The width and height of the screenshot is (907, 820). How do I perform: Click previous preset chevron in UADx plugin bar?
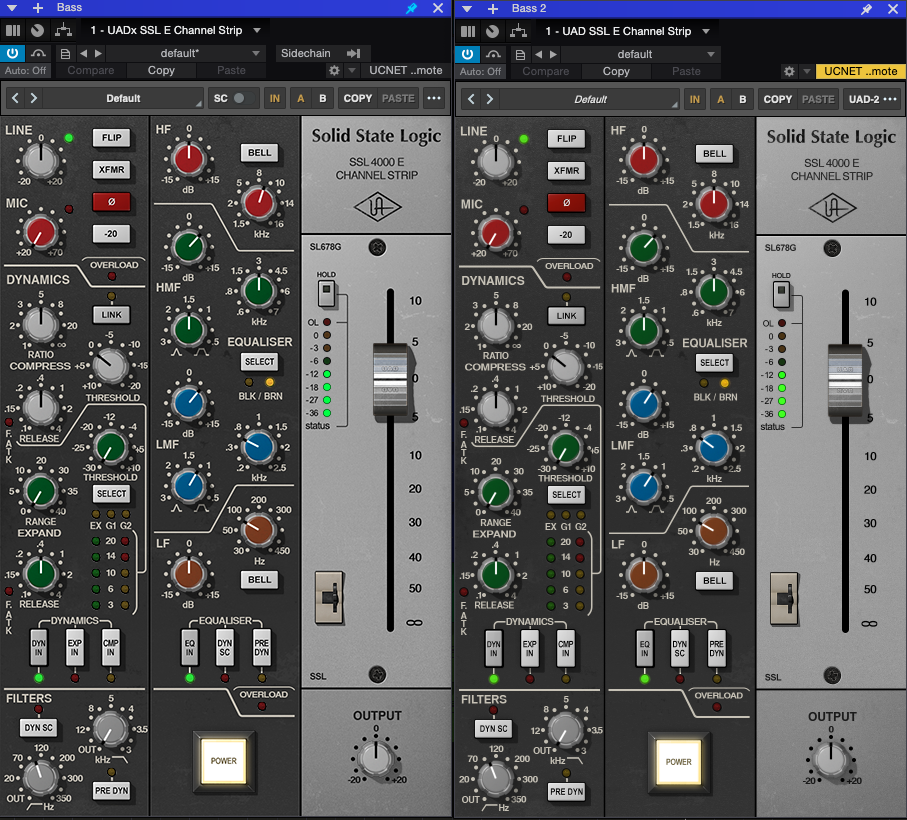pyautogui.click(x=16, y=98)
